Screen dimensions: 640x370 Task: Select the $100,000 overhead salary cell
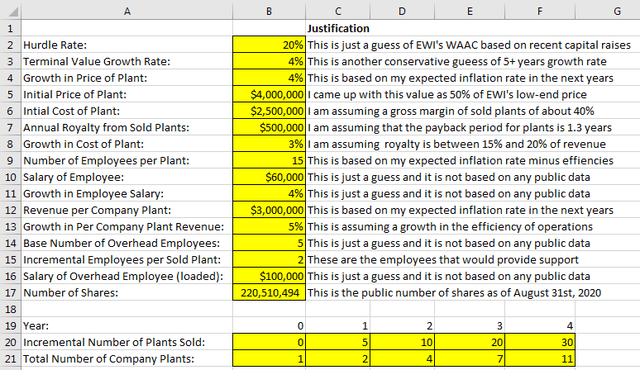[269, 276]
